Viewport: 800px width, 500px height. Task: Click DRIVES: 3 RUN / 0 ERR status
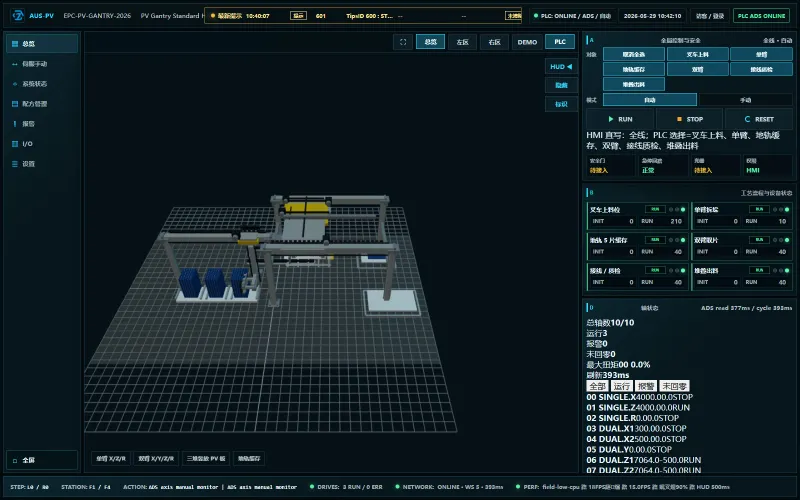(x=345, y=487)
